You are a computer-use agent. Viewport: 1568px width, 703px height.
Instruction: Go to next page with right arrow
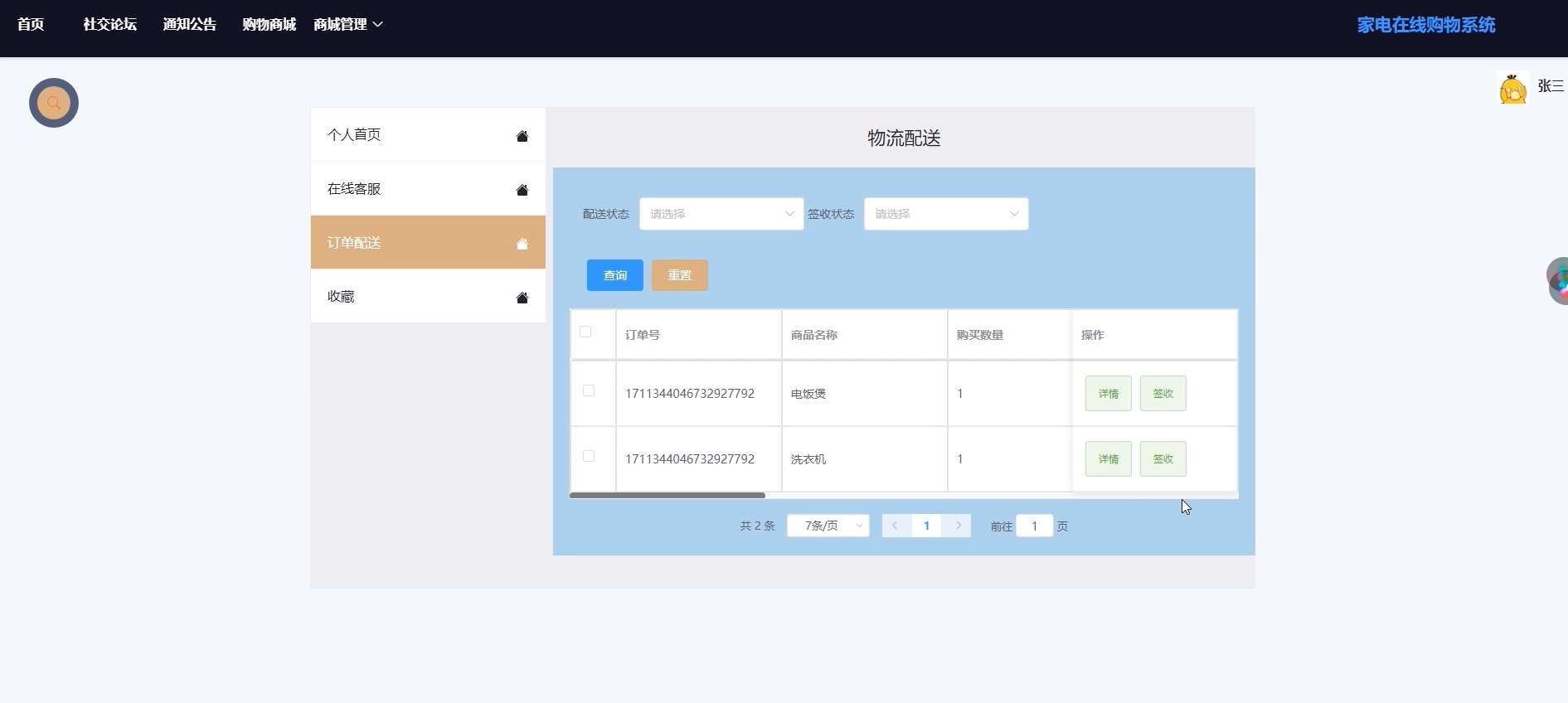pyautogui.click(x=959, y=526)
